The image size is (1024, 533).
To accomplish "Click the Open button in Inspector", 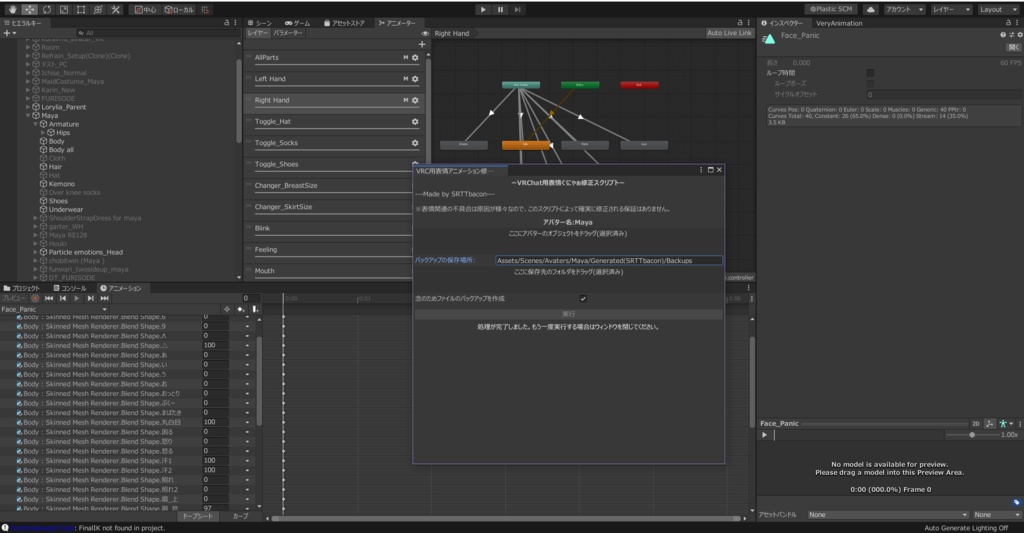I will [1013, 48].
